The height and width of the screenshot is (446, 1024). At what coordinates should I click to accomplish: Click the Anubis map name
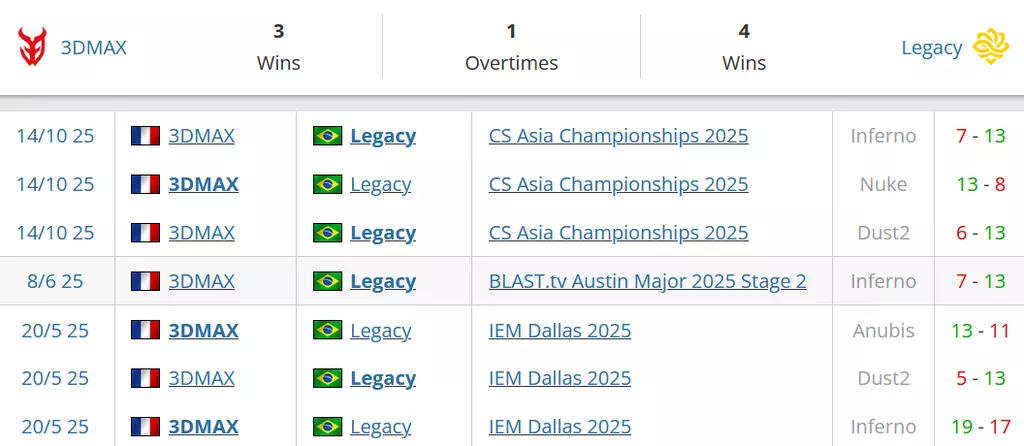(884, 330)
